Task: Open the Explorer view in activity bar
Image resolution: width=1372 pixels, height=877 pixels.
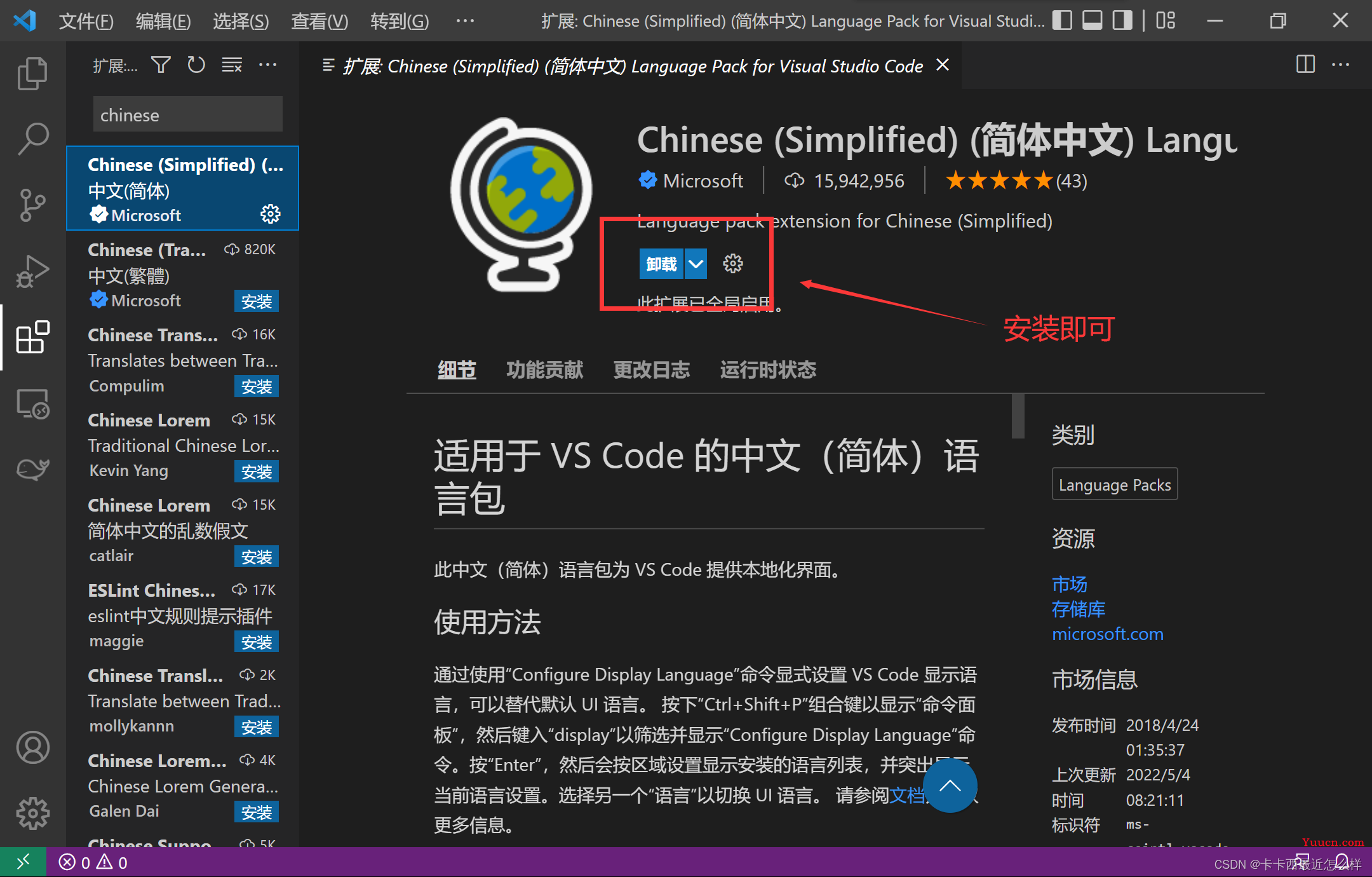Action: pos(32,73)
